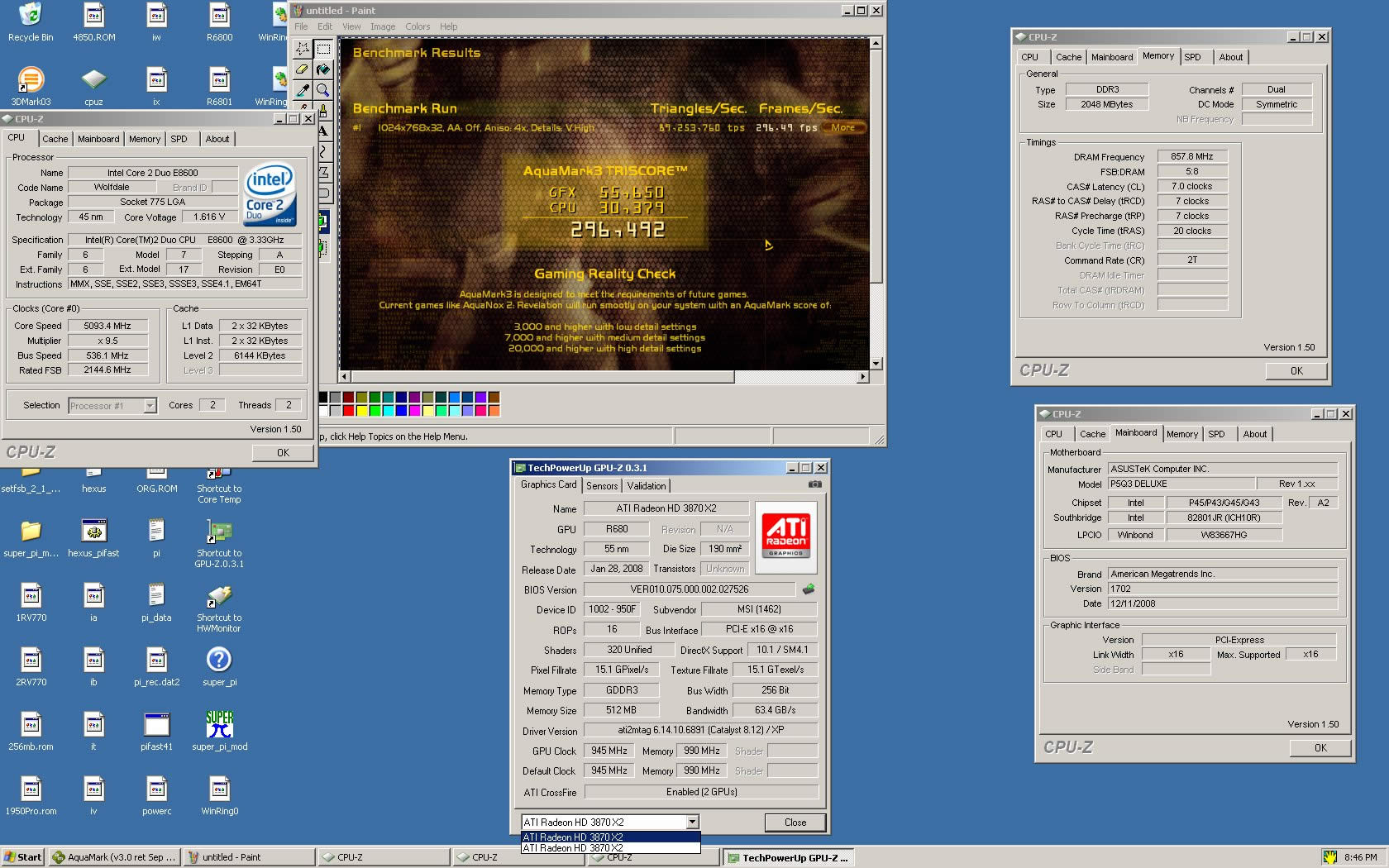Select the super_pi help file icon

click(x=219, y=667)
